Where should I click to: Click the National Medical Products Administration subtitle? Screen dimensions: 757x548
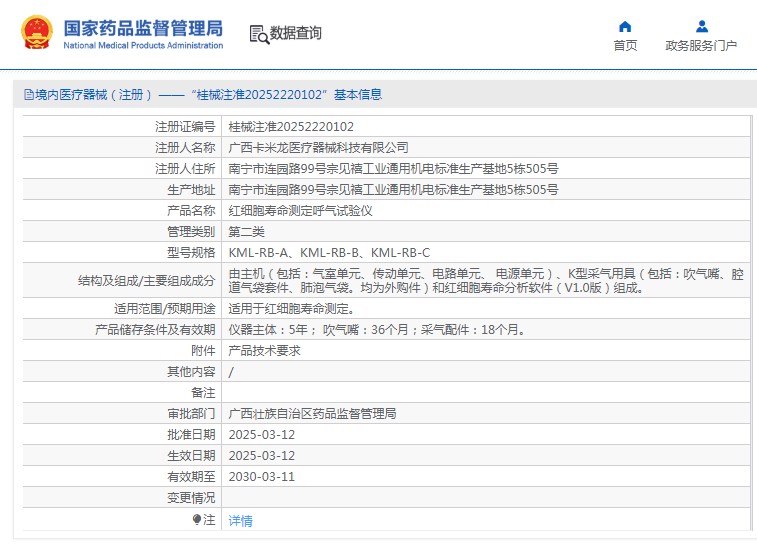click(x=143, y=46)
